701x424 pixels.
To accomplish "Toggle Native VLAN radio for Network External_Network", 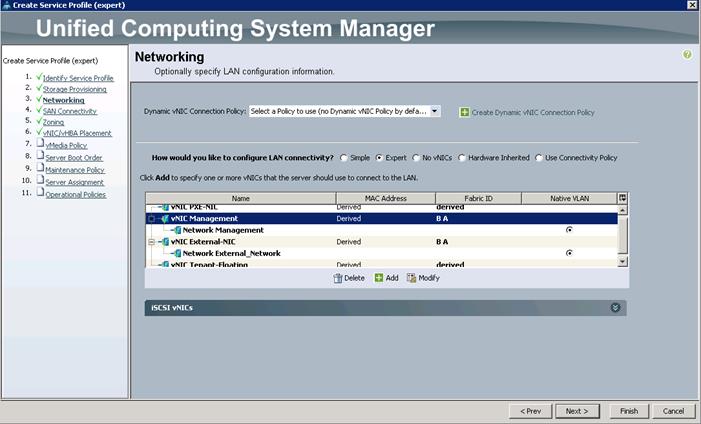I will click(x=569, y=253).
